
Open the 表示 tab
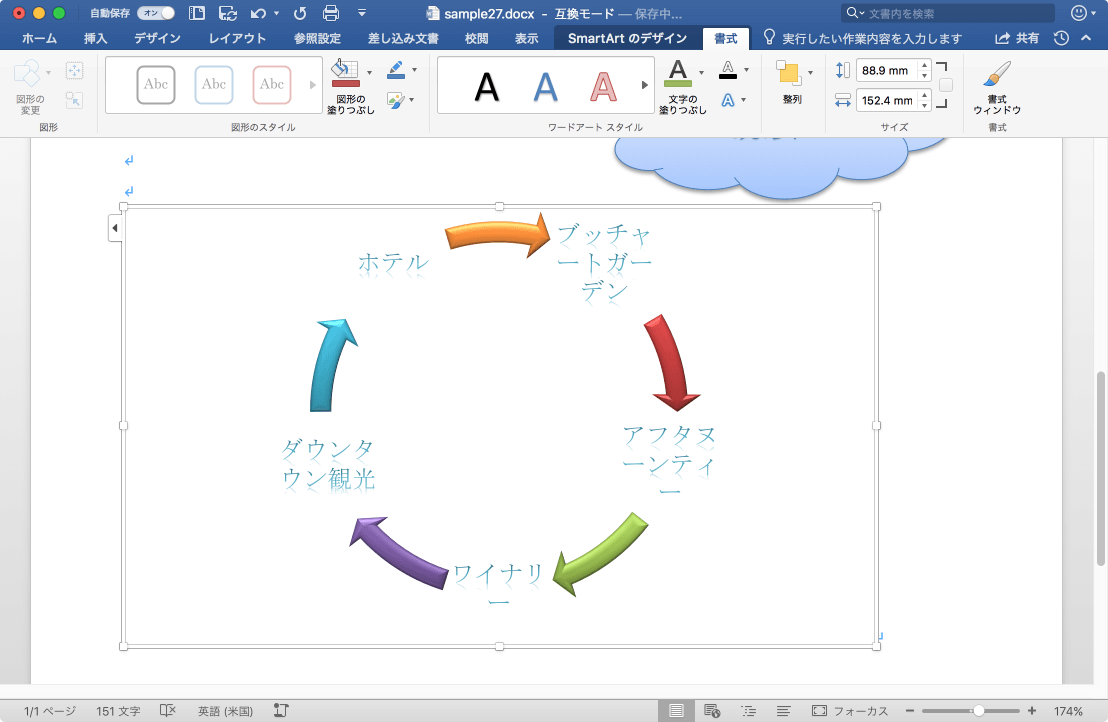pyautogui.click(x=526, y=38)
